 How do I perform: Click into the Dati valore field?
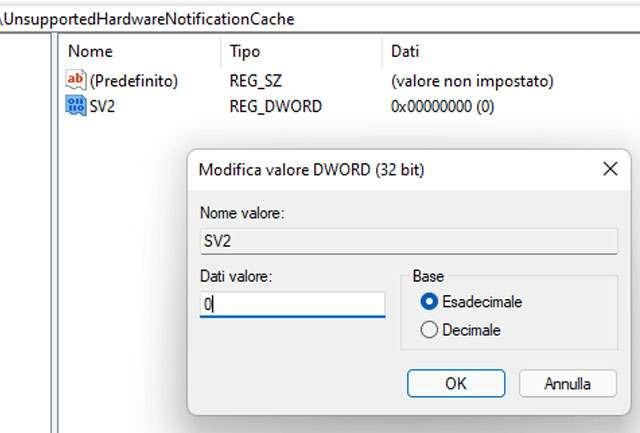292,305
